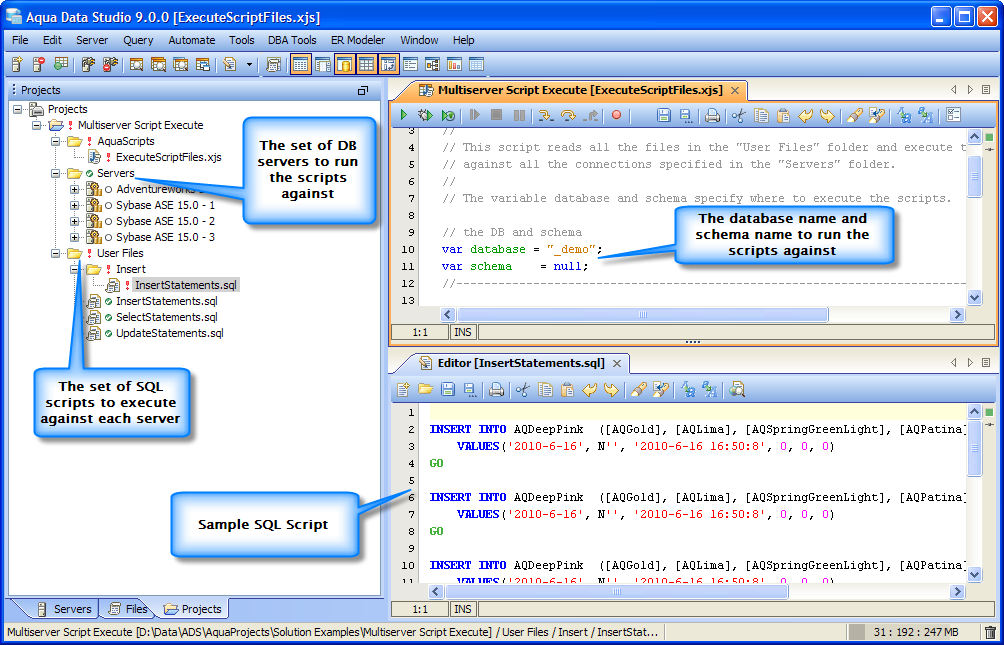Save file in the InsertStatements Editor toolbar

[x=448, y=389]
